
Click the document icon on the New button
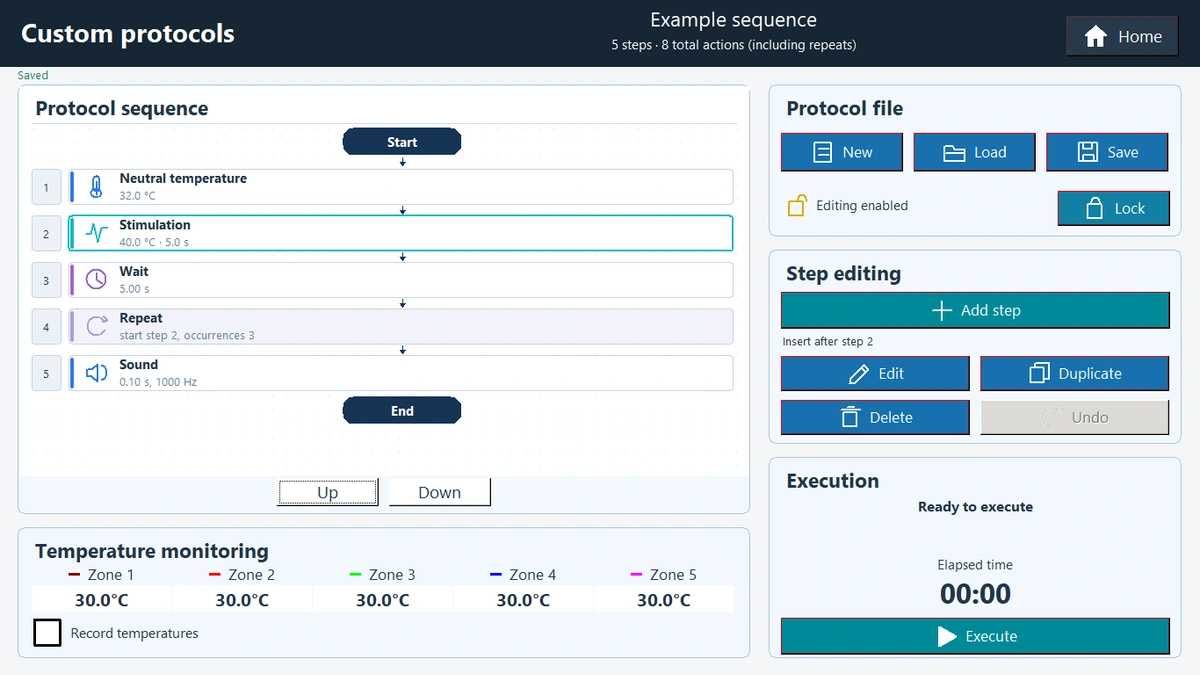tap(823, 152)
